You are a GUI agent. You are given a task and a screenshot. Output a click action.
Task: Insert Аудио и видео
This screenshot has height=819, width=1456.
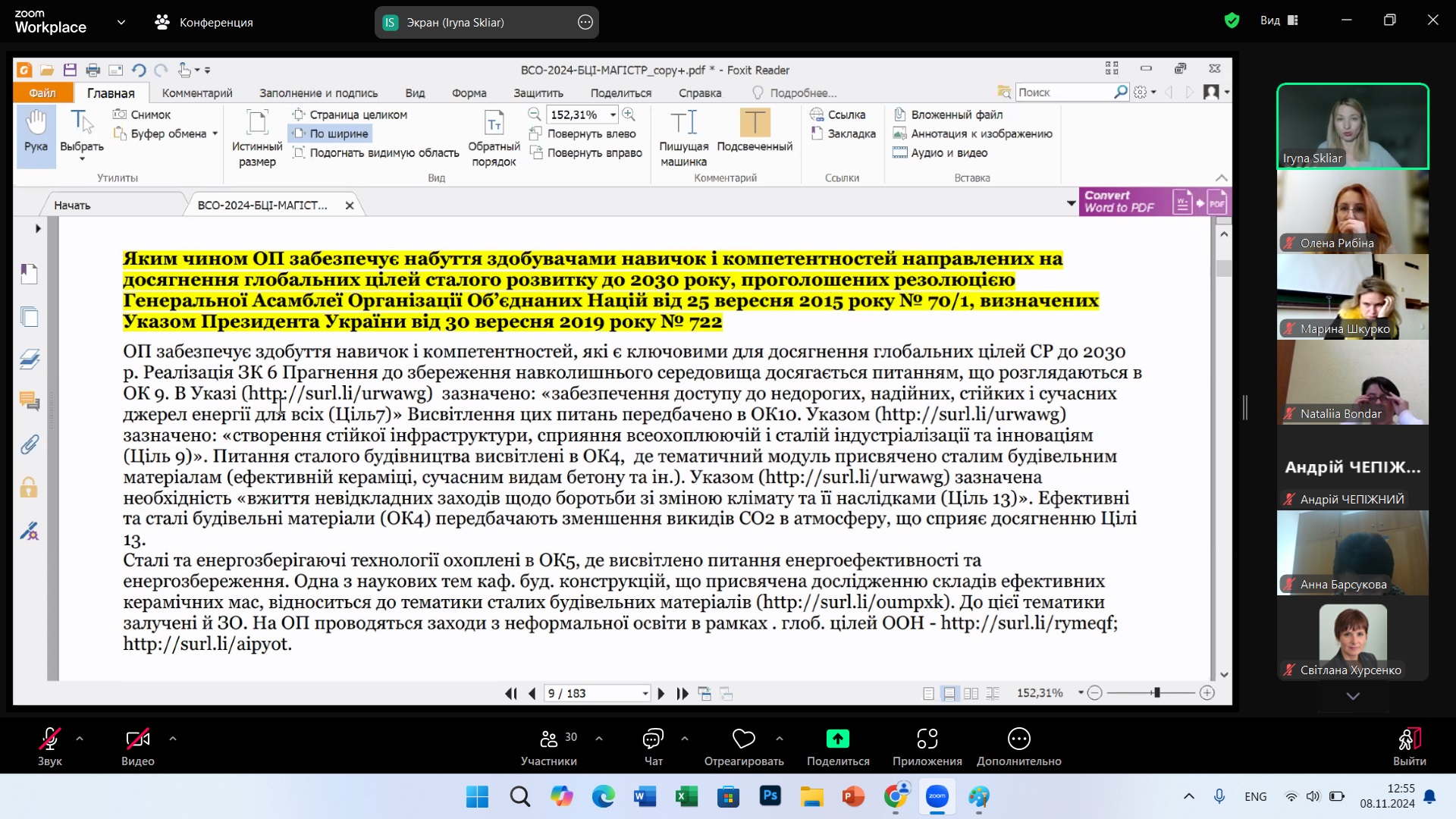[x=940, y=152]
